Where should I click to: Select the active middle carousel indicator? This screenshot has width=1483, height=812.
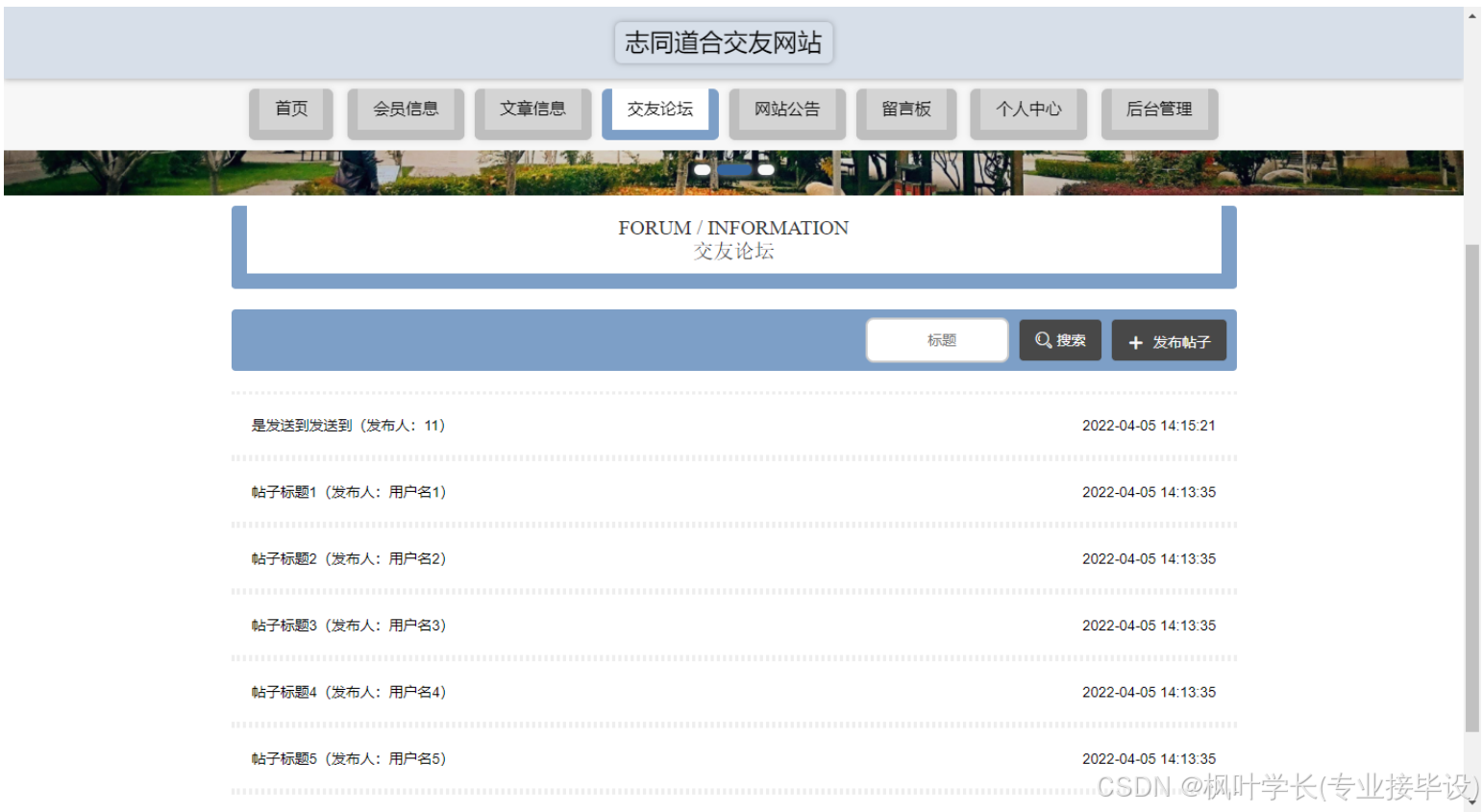(x=734, y=169)
